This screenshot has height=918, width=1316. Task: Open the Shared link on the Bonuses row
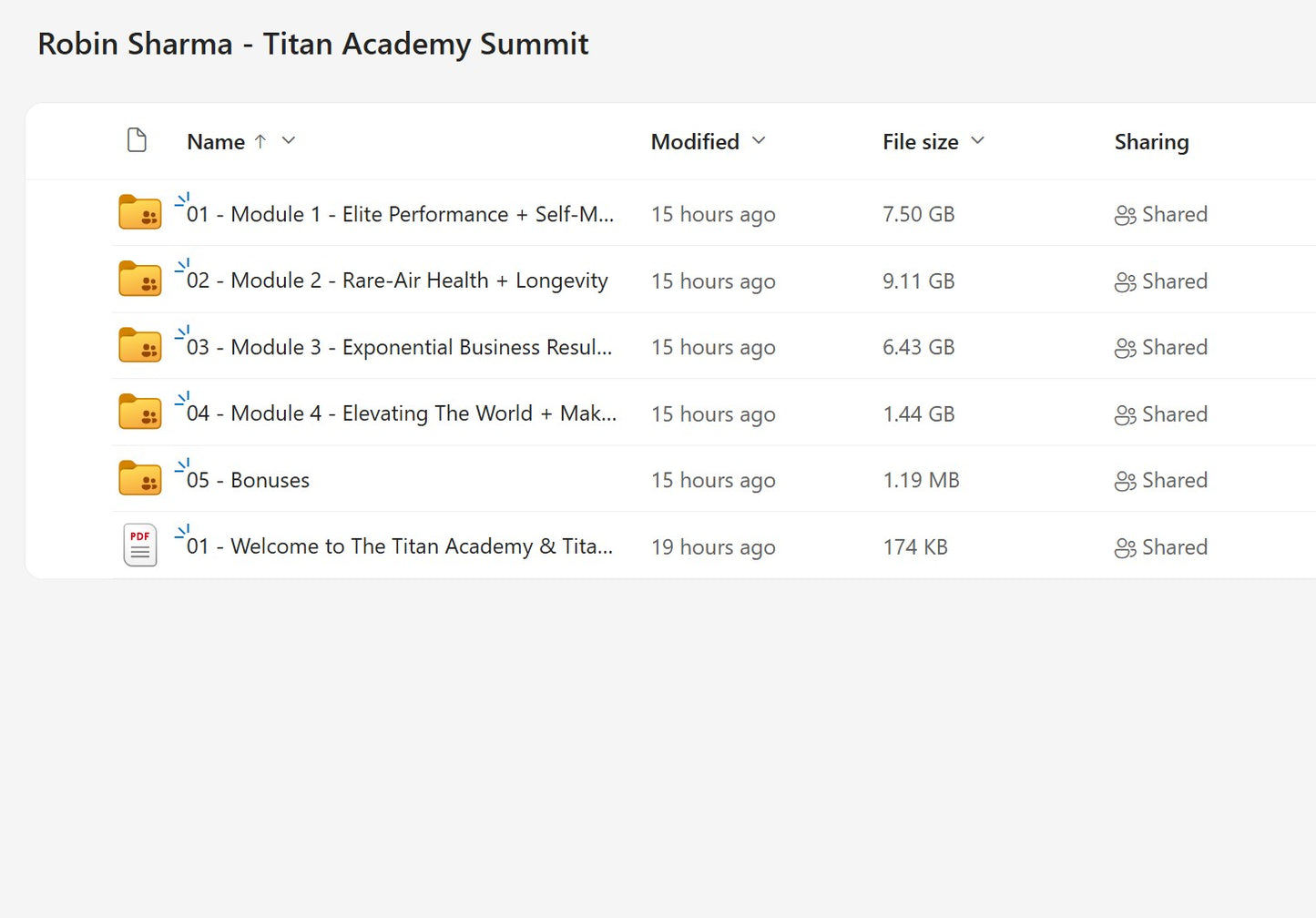(x=1174, y=480)
